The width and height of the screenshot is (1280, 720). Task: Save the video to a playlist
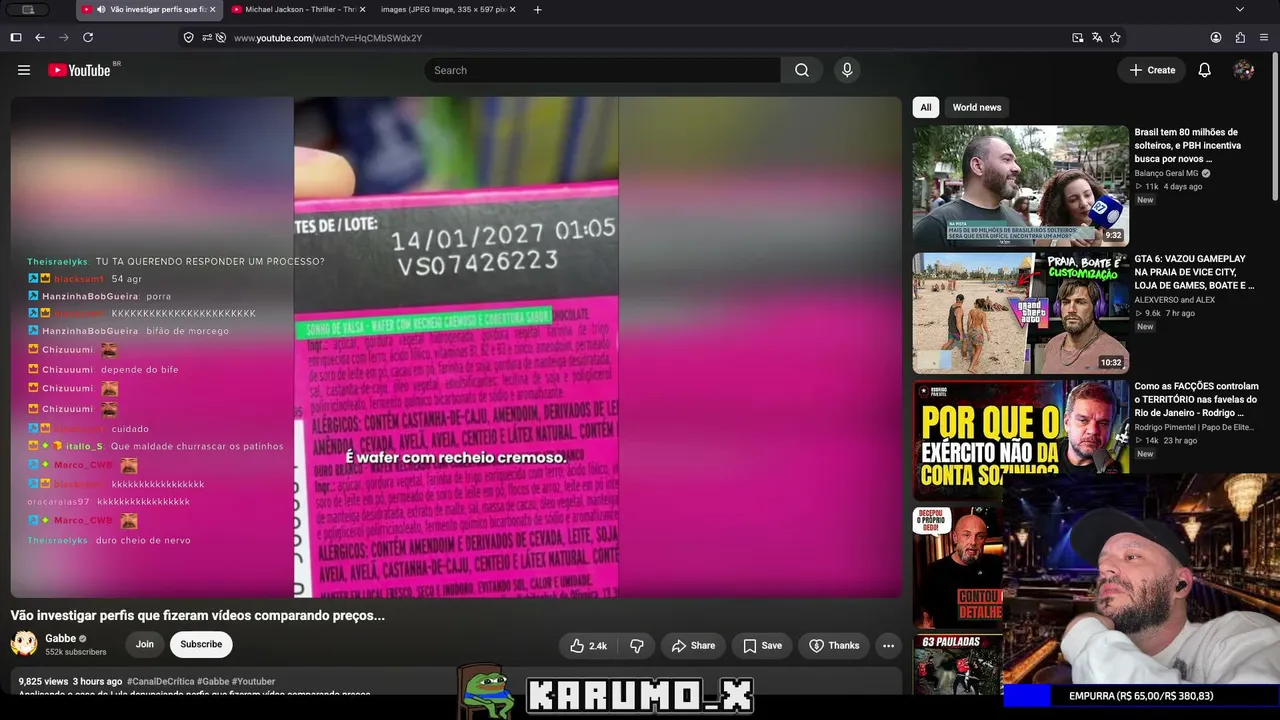(x=762, y=645)
